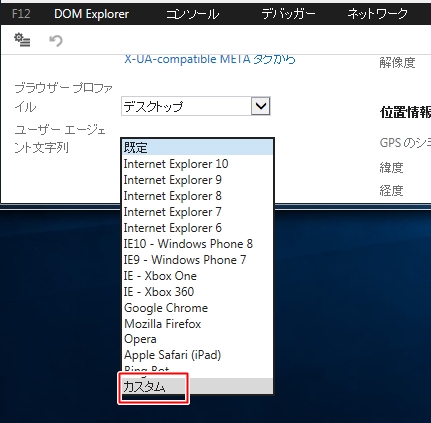Pick Google Chrome user agent
This screenshot has width=431, height=423.
click(197, 308)
